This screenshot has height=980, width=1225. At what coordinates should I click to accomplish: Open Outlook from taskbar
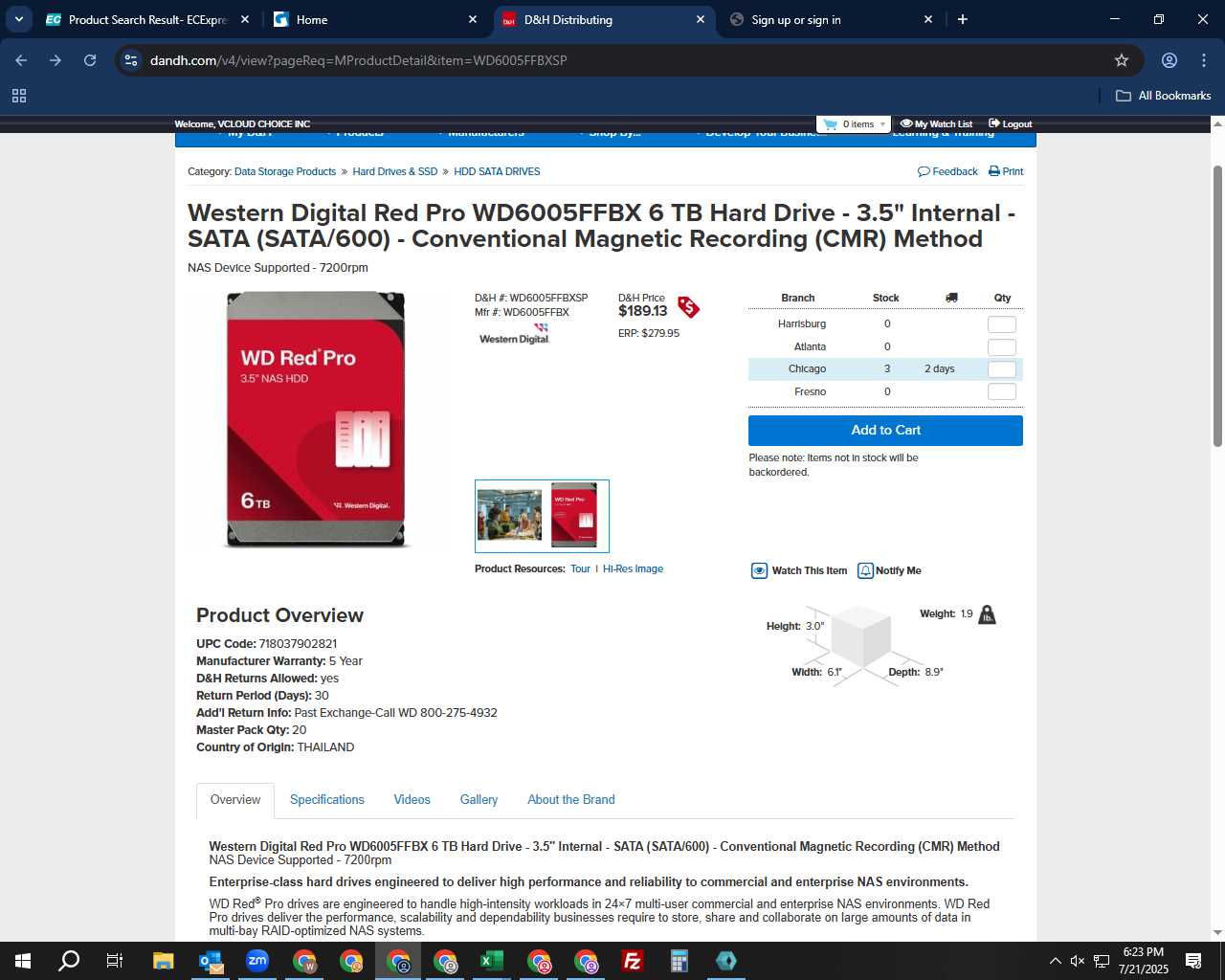[x=211, y=961]
